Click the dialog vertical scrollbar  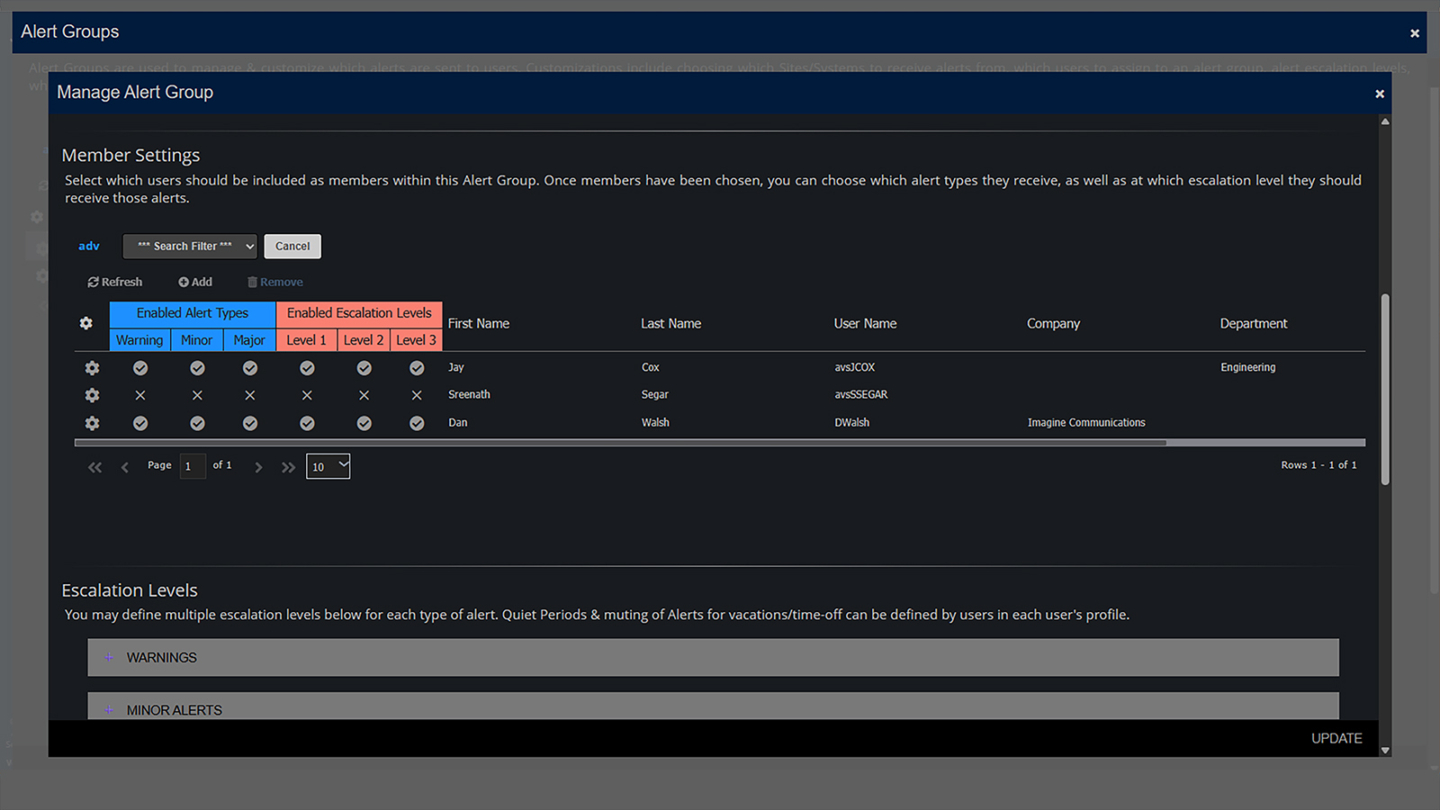pyautogui.click(x=1385, y=390)
